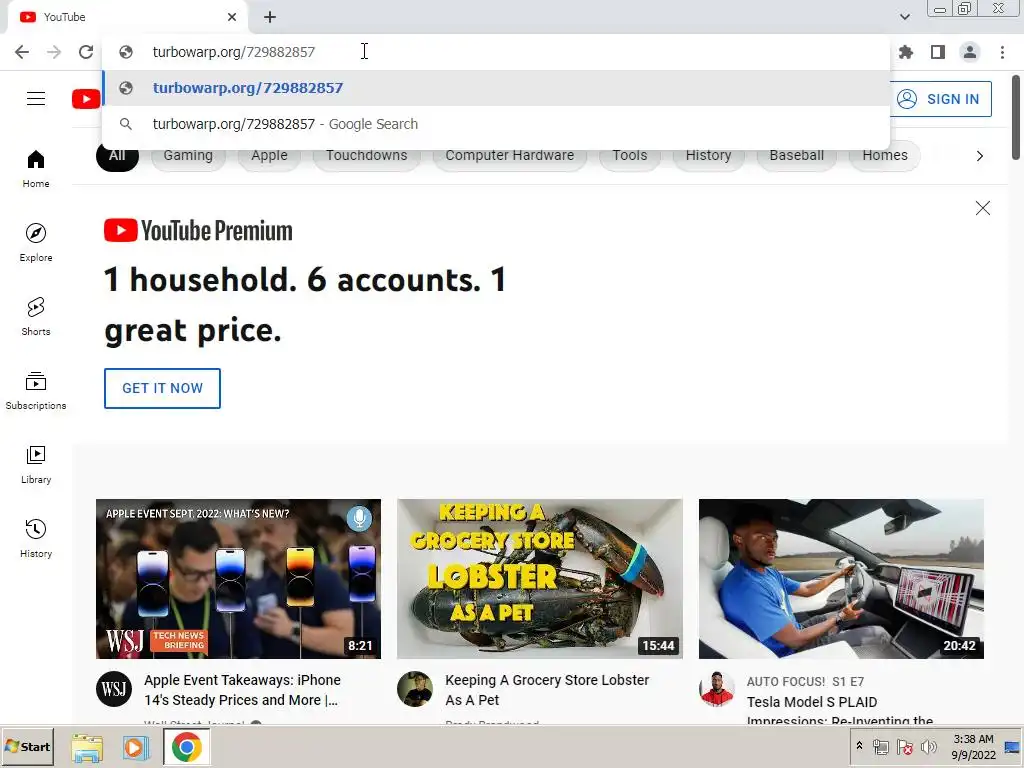The height and width of the screenshot is (768, 1024).
Task: Open the Chrome three-dot menu
Action: coord(1002,52)
